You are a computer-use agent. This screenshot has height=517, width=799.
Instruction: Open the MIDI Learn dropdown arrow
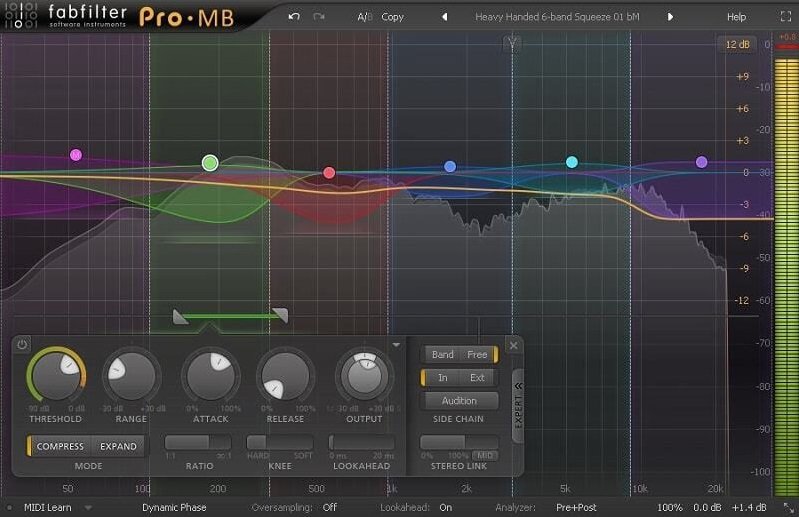(88, 508)
